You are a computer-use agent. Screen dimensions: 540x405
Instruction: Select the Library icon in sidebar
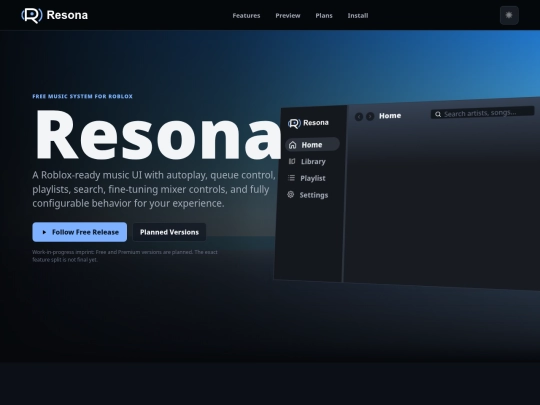pyautogui.click(x=292, y=161)
